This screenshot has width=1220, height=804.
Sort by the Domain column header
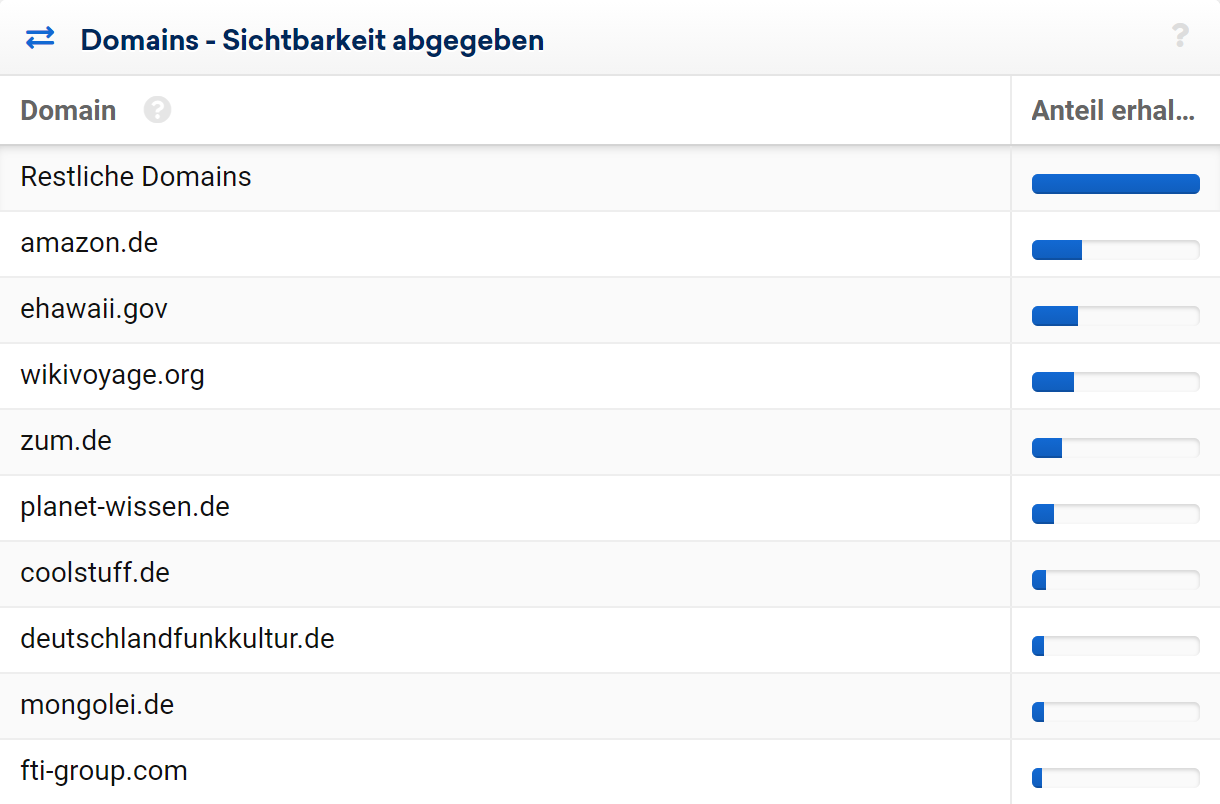[68, 110]
